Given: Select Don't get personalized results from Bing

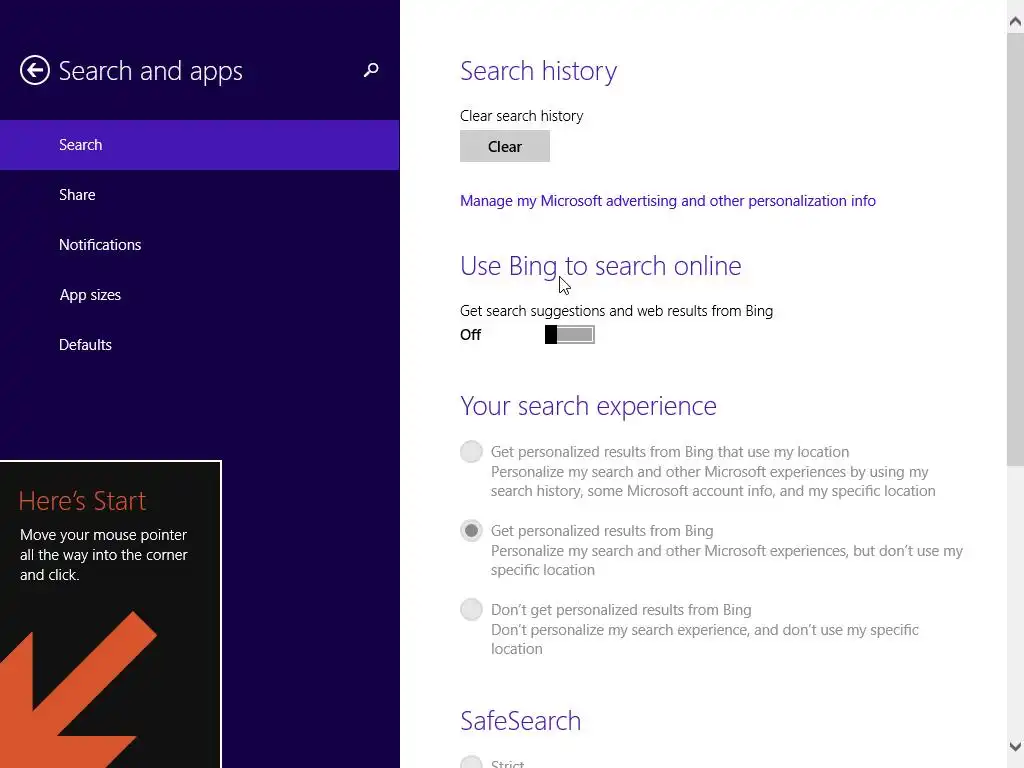Looking at the screenshot, I should click(x=471, y=609).
